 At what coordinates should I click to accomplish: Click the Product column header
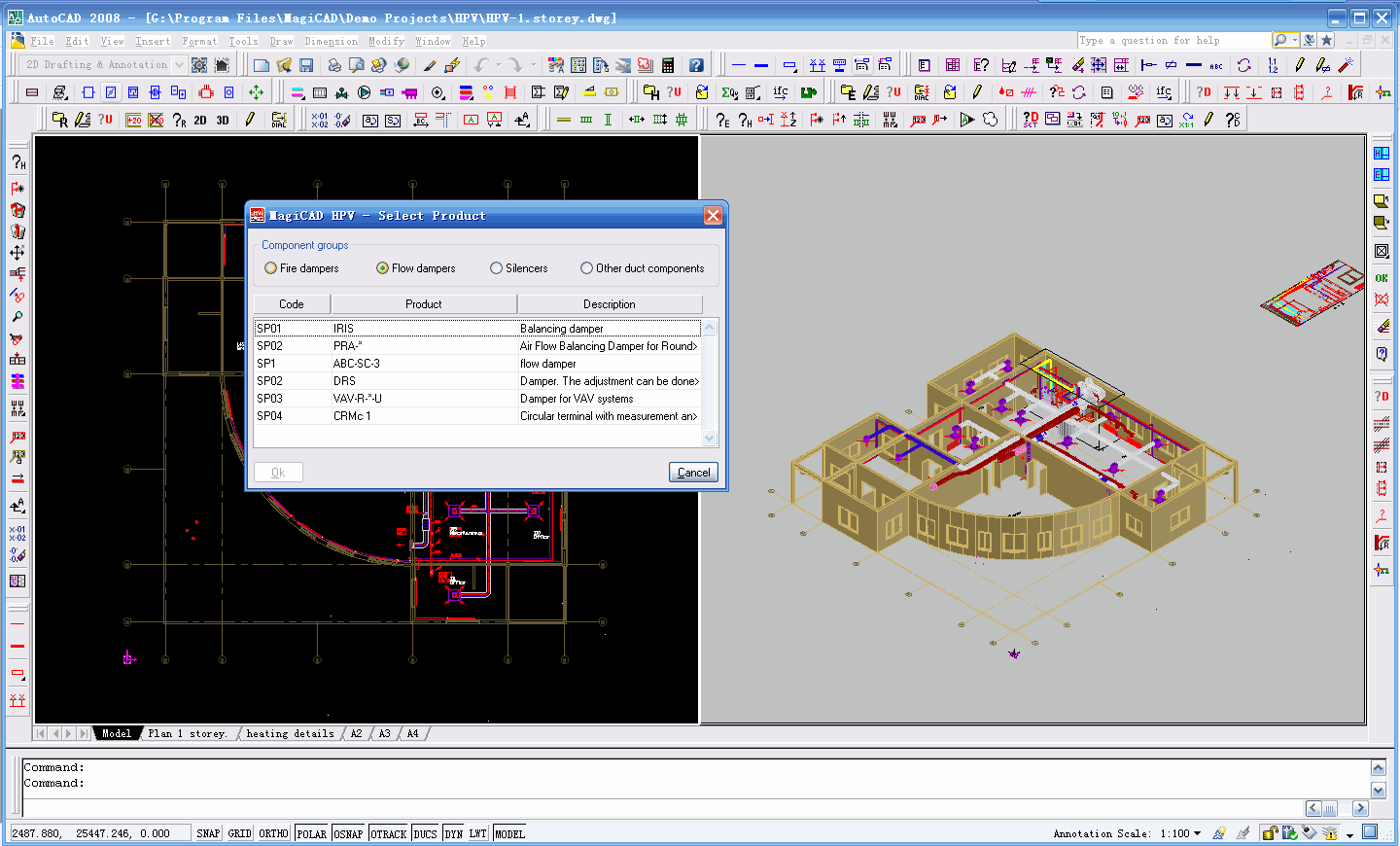(424, 304)
